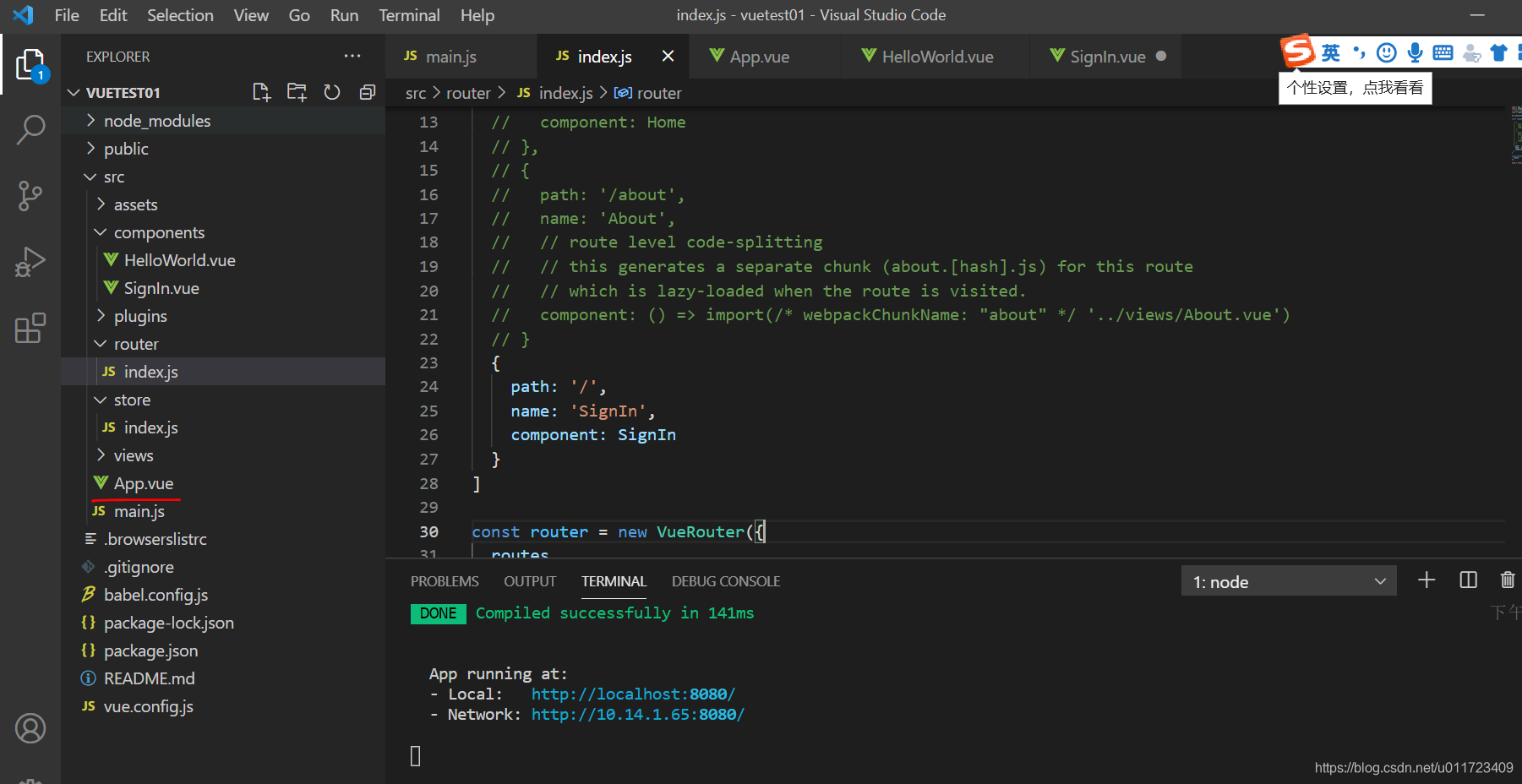The image size is (1522, 784).
Task: Click the terminal cursor input area
Action: pos(415,755)
